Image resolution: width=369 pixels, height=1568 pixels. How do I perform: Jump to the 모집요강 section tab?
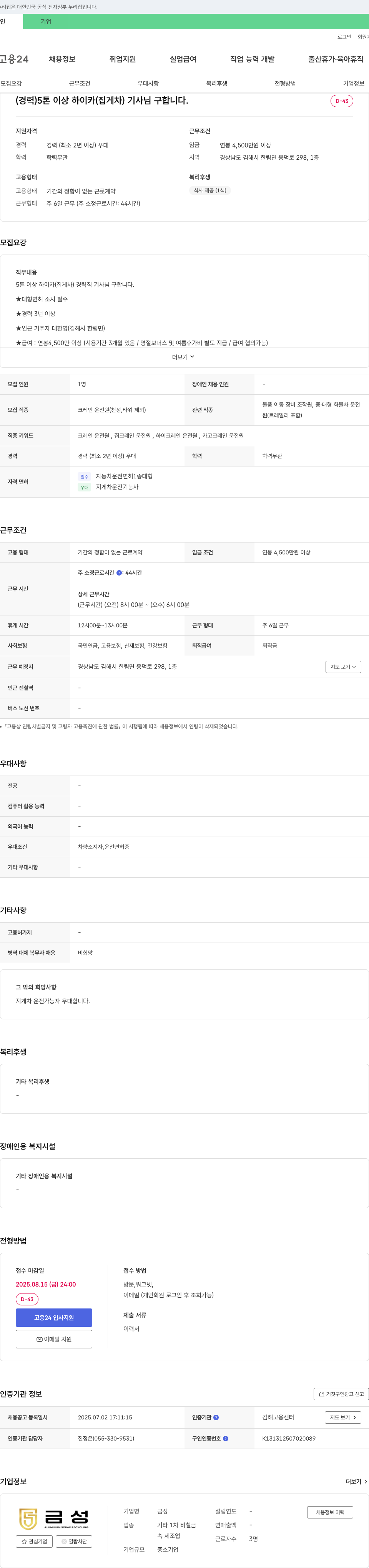tap(11, 83)
